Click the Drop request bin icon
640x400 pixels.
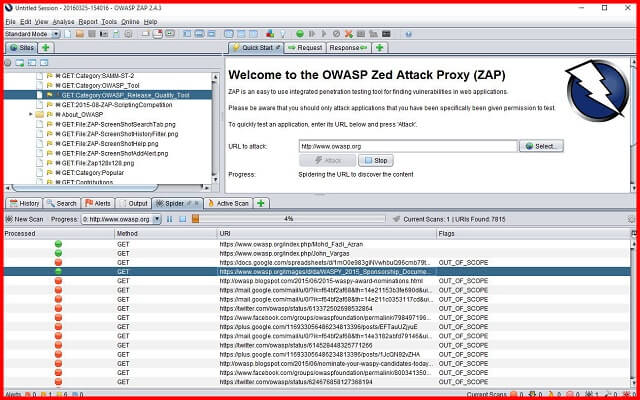coord(336,34)
